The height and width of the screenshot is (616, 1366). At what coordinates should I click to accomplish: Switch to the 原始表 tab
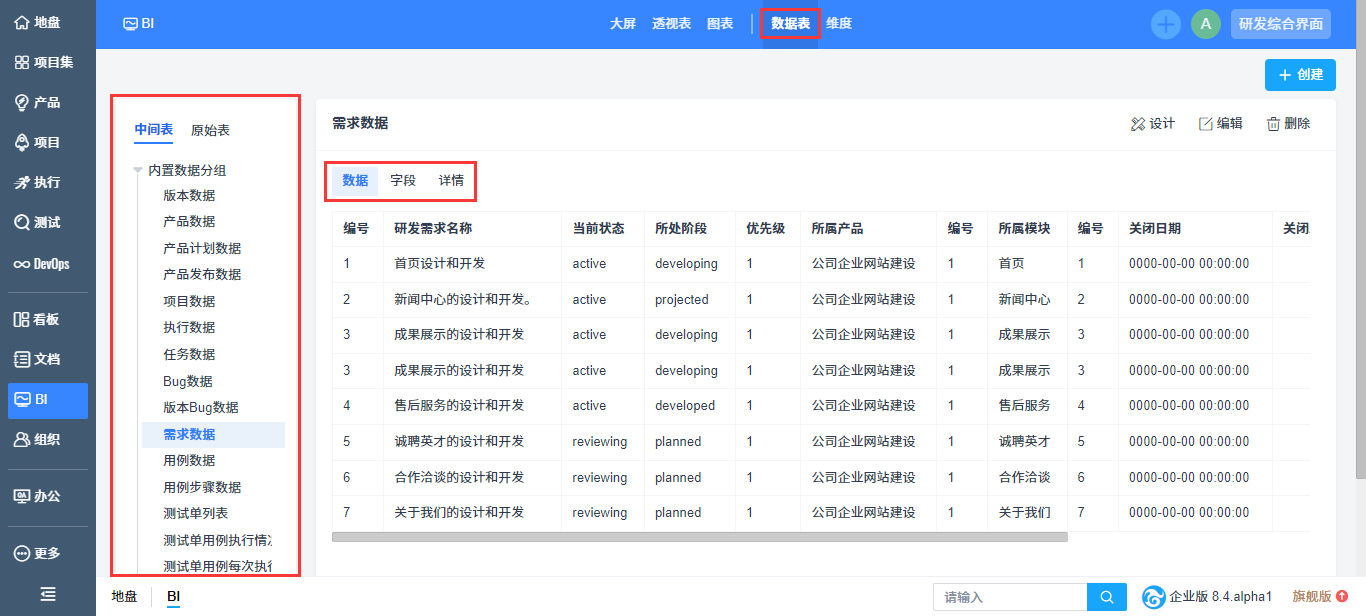[x=210, y=130]
